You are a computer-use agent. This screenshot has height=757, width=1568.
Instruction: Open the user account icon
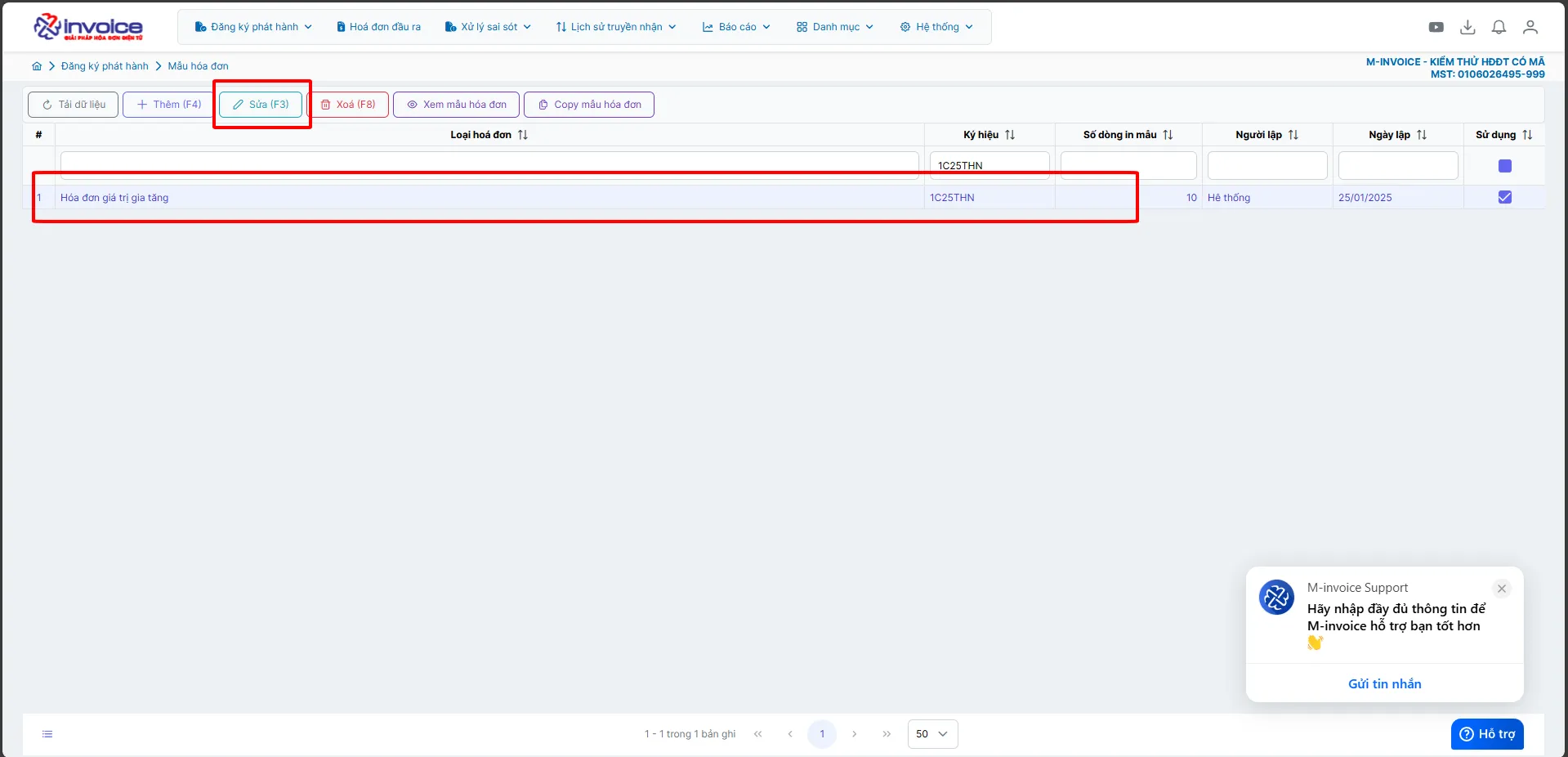point(1530,27)
